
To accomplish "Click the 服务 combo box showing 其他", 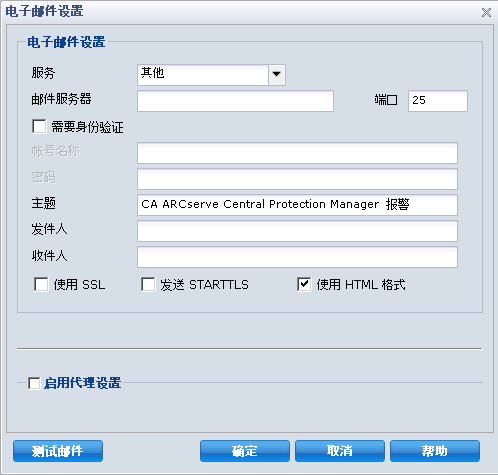I will (211, 75).
